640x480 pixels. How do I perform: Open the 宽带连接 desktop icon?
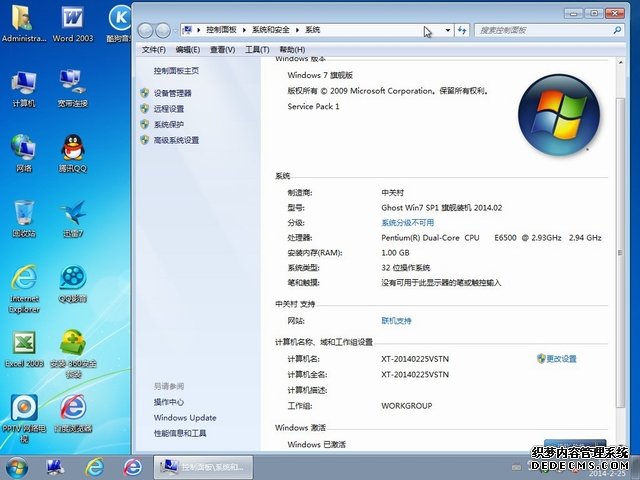[73, 89]
